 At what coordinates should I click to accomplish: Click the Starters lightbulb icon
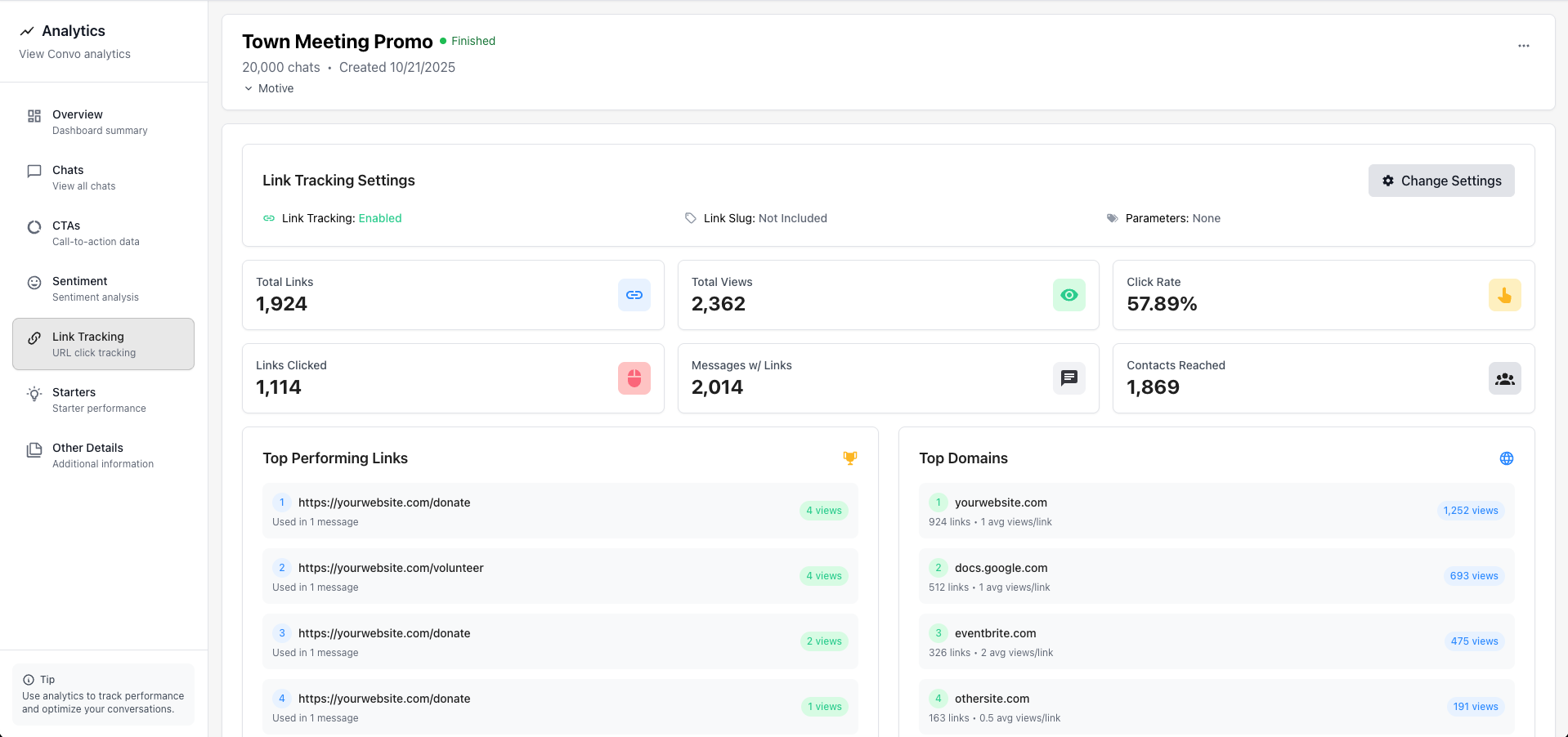pos(34,393)
